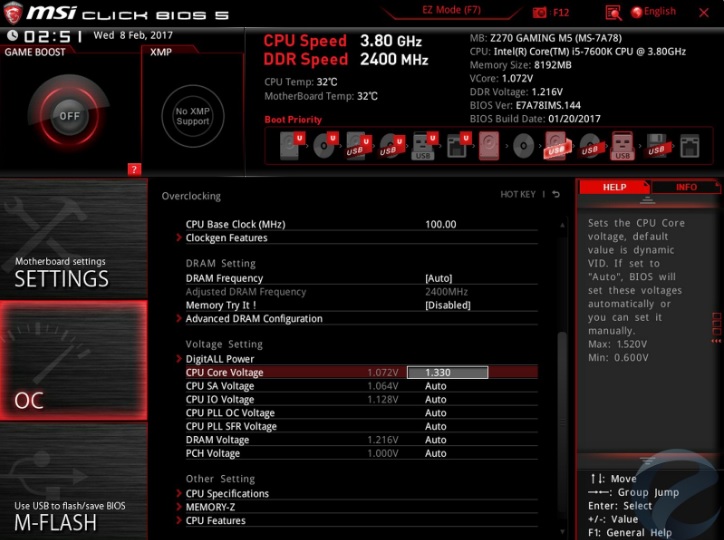Click the MSI dragon shield logo
Viewport: 724px width, 540px height.
(x=12, y=12)
